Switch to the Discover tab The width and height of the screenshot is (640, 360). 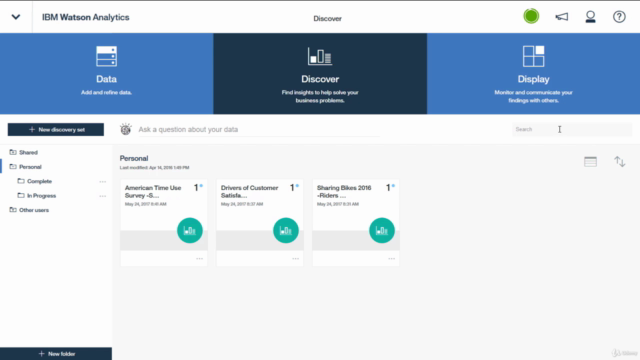pyautogui.click(x=320, y=73)
